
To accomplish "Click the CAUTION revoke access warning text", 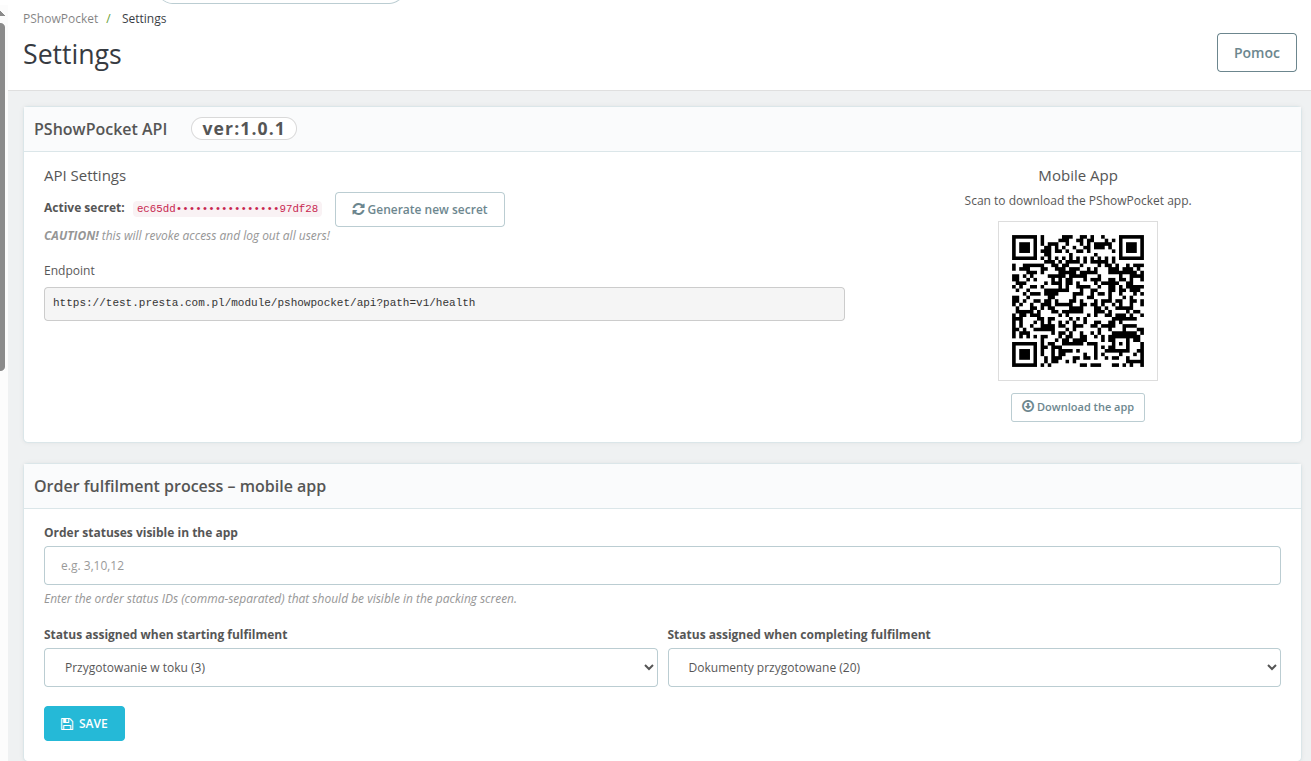I will pos(187,236).
